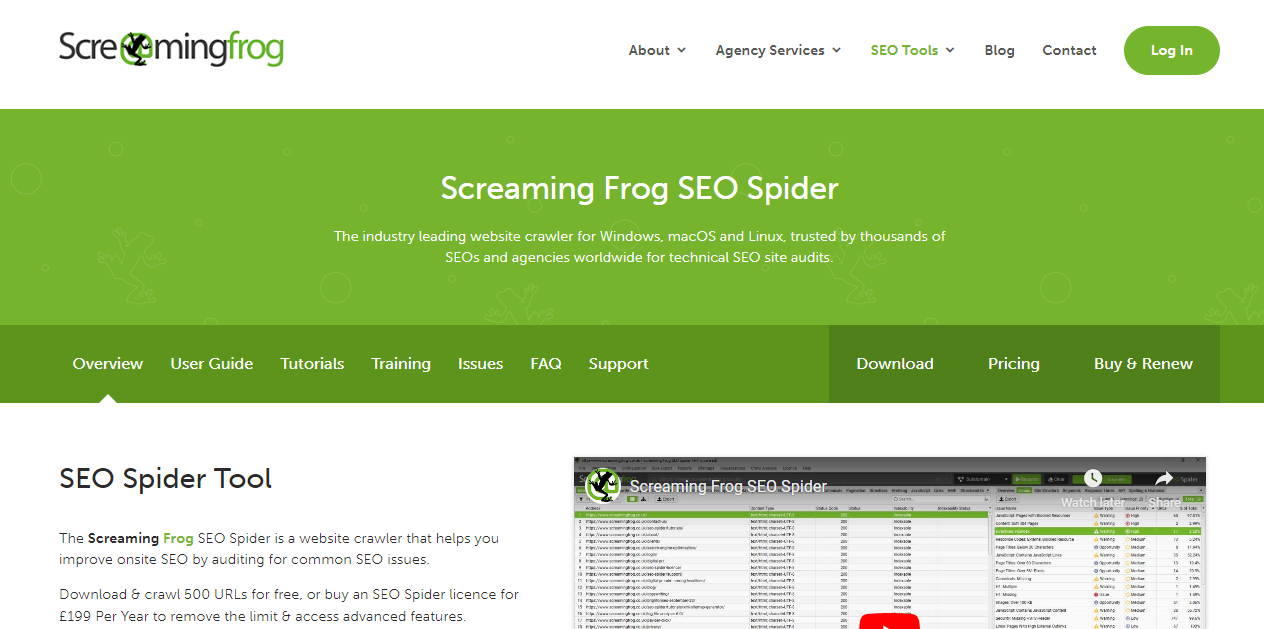Click the Watch later clock icon
The height and width of the screenshot is (629, 1264).
[x=1092, y=480]
